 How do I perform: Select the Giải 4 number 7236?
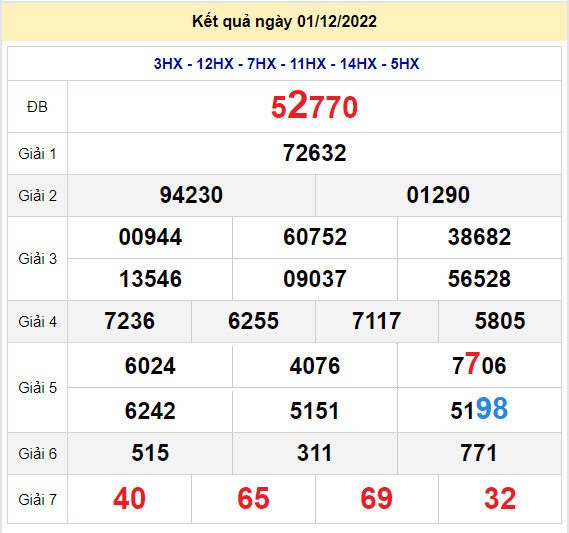point(130,321)
